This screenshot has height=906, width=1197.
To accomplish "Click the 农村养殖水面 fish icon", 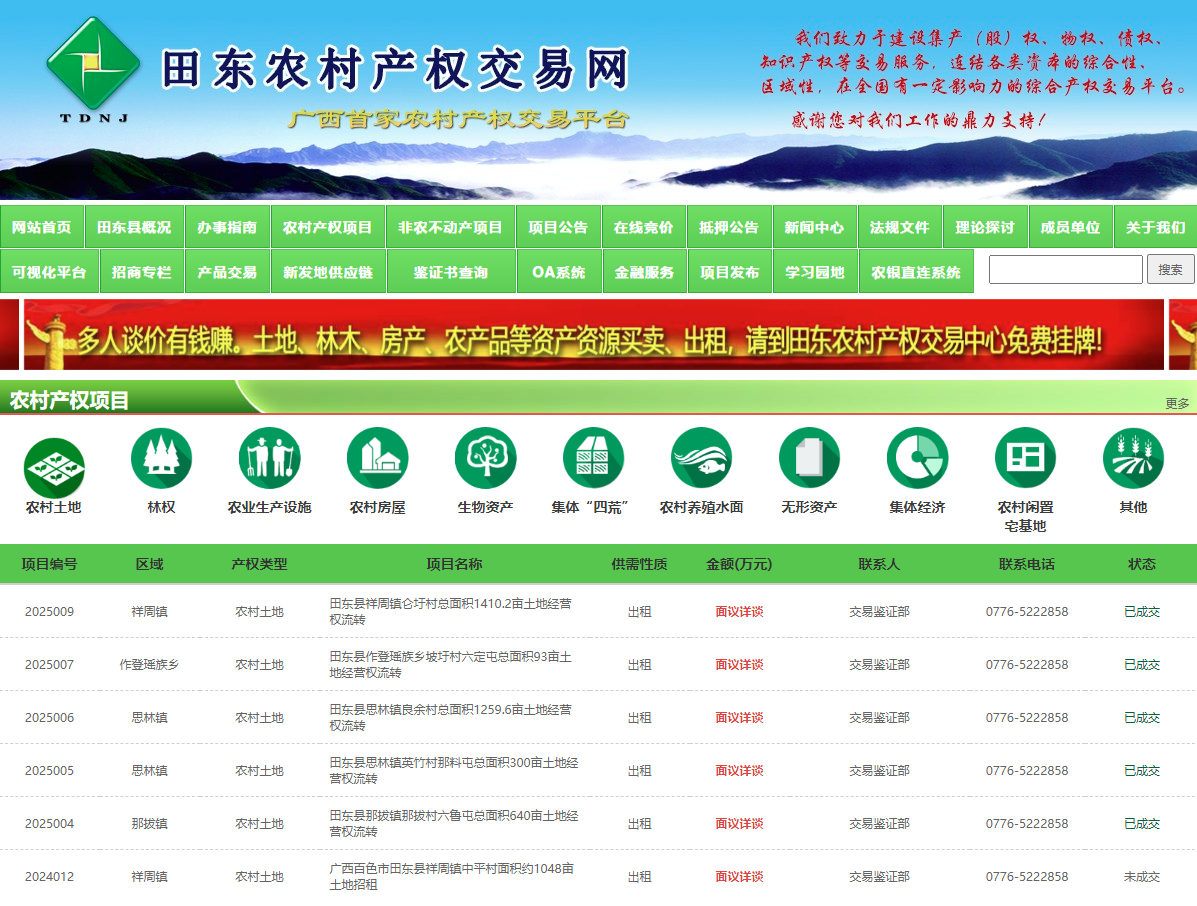I will (x=701, y=458).
